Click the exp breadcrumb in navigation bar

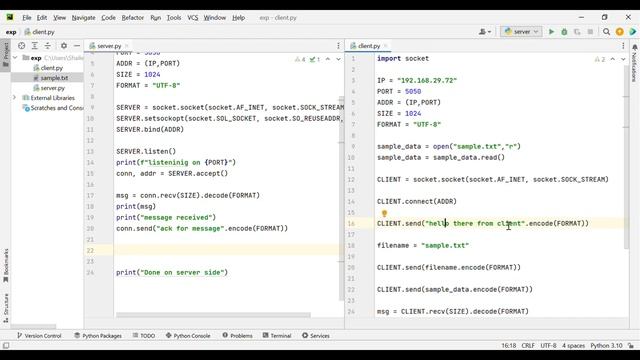[11, 32]
